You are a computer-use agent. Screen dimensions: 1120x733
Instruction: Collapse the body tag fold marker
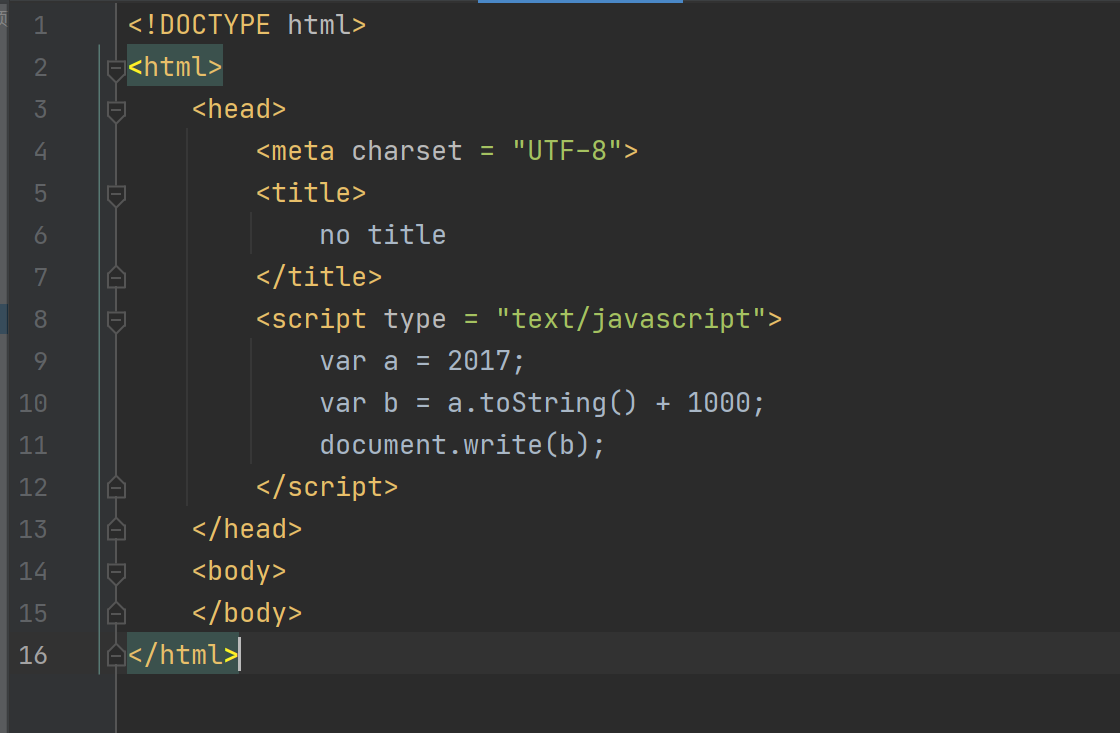pos(116,573)
